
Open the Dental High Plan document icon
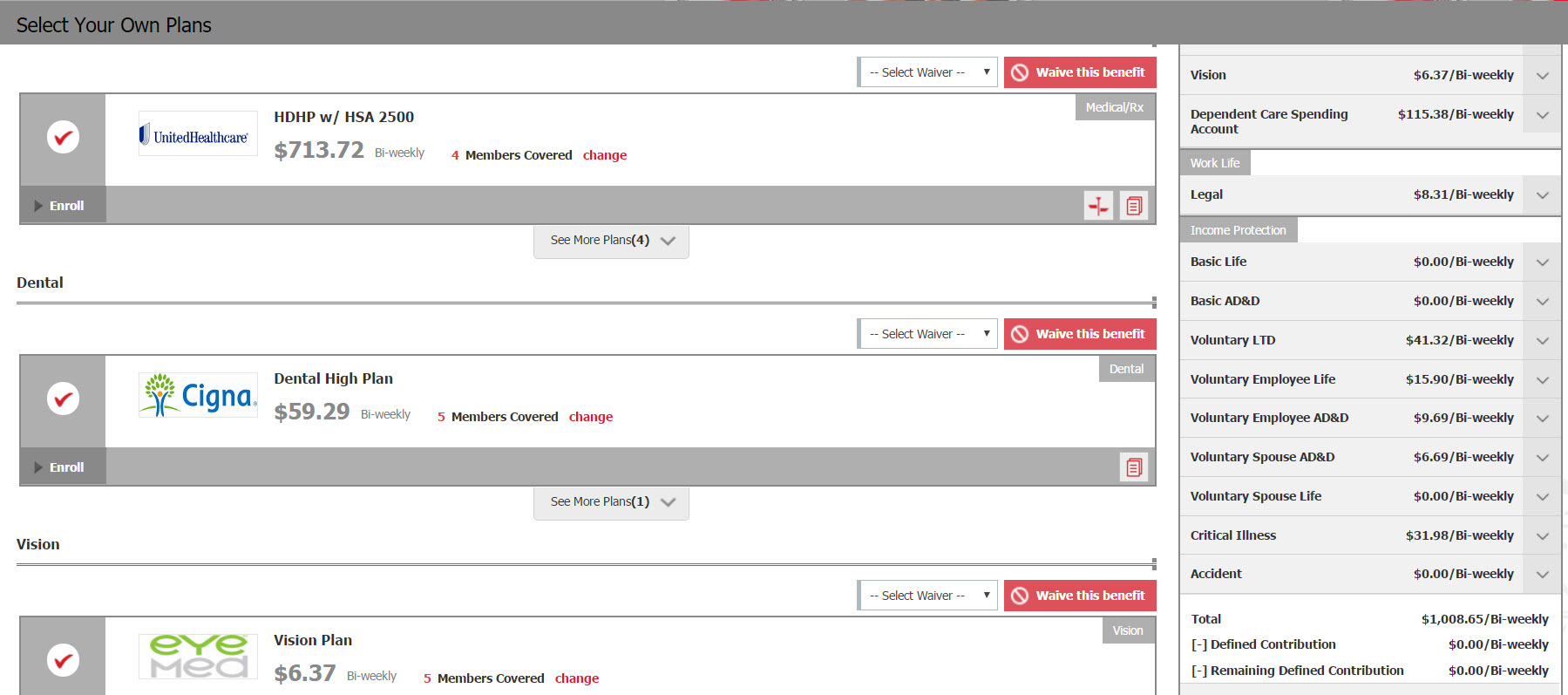[1134, 467]
